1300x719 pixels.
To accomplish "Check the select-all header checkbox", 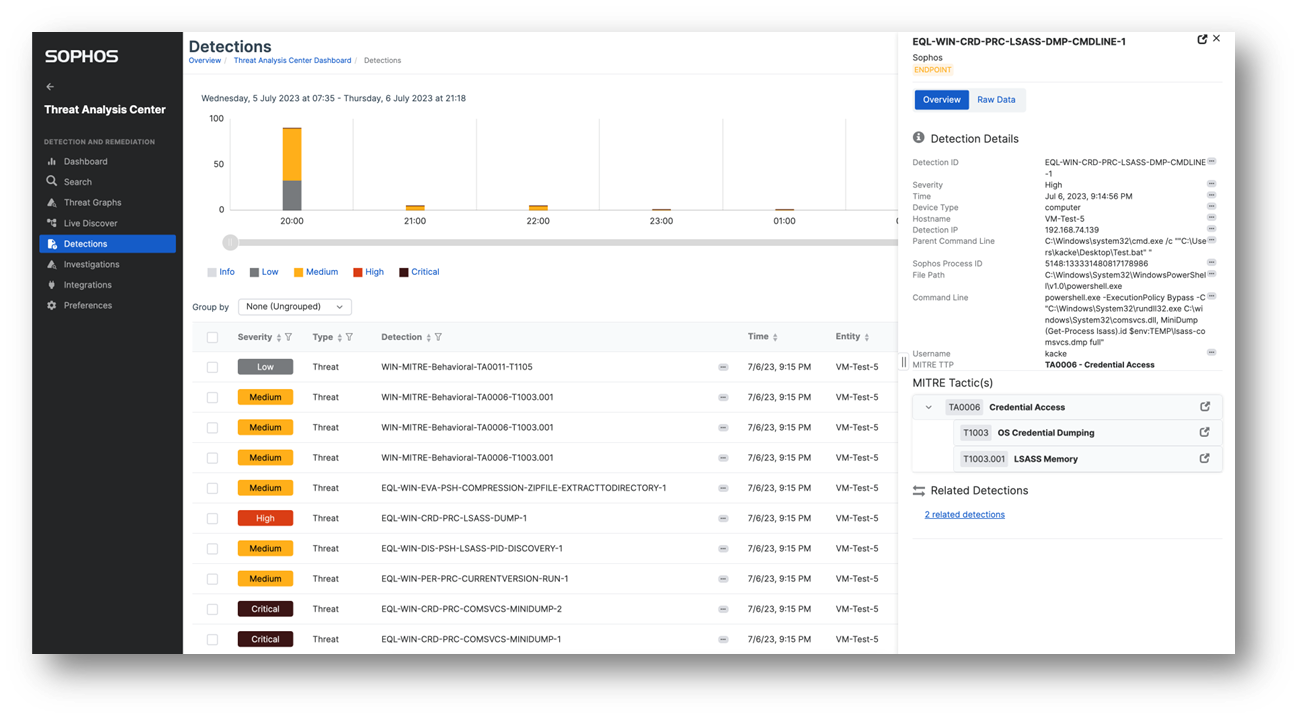I will coord(212,337).
